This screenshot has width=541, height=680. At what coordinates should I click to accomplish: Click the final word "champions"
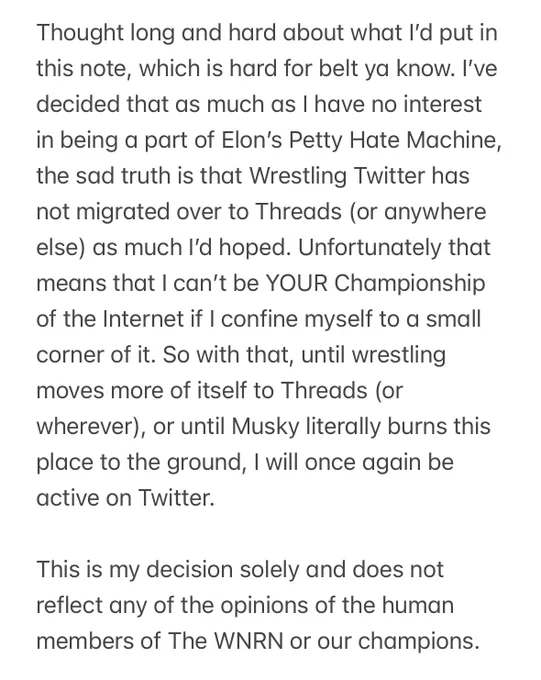coord(419,642)
